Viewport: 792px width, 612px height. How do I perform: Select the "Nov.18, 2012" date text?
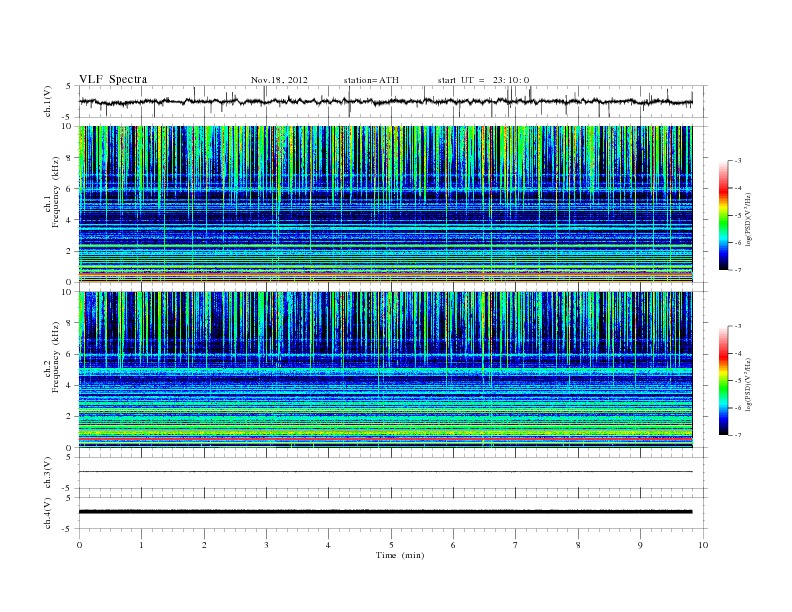coord(279,80)
